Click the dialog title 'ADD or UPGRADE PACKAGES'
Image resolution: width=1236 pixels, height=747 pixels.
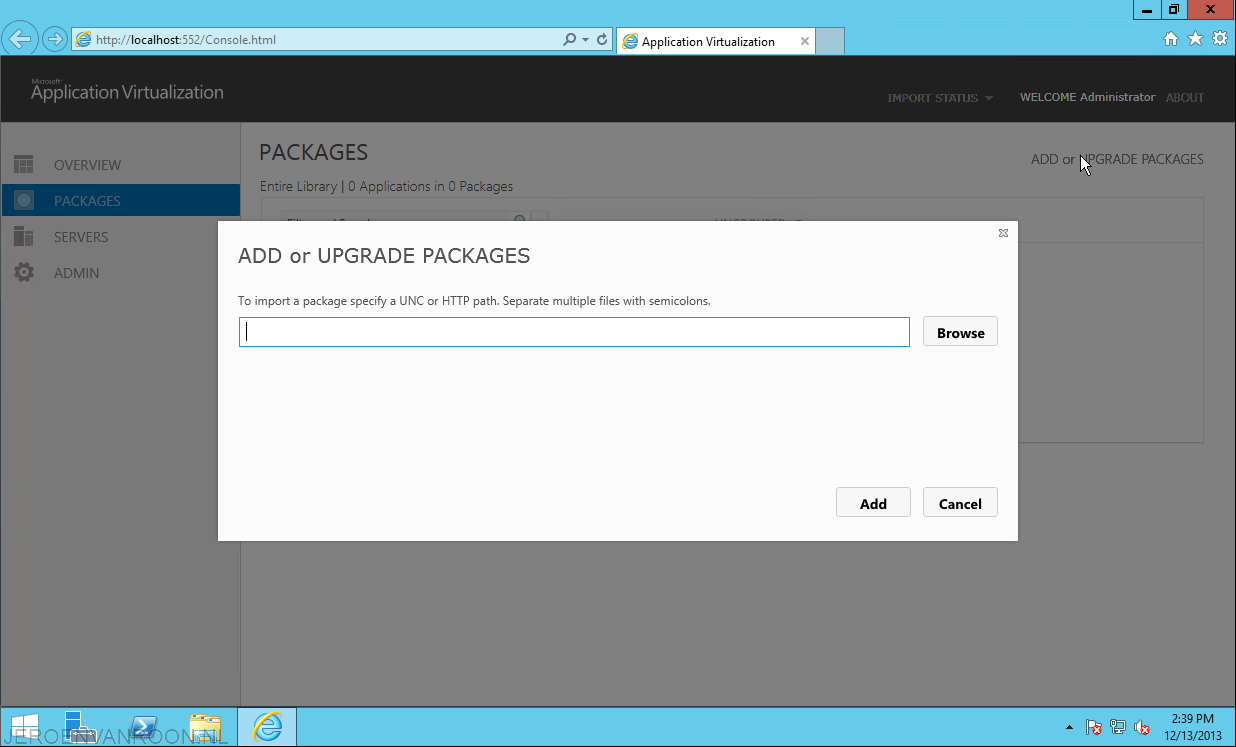[384, 256]
